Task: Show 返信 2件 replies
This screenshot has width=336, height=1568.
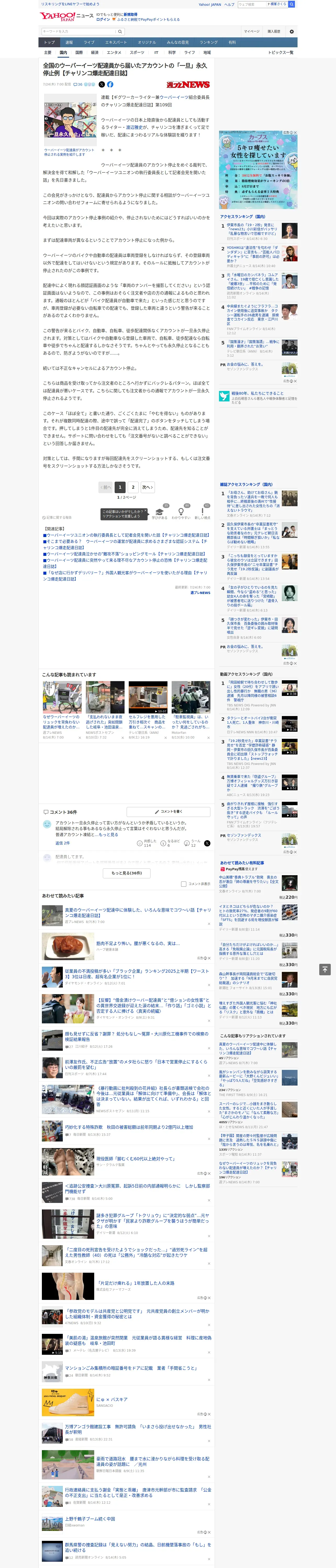Action: coord(63,843)
